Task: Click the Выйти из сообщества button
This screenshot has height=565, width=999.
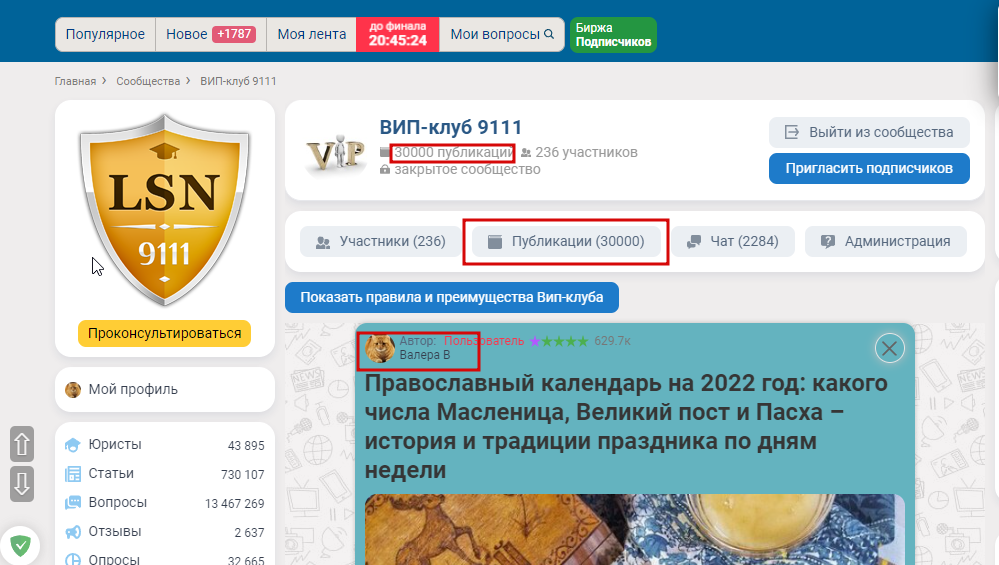Action: click(x=869, y=132)
